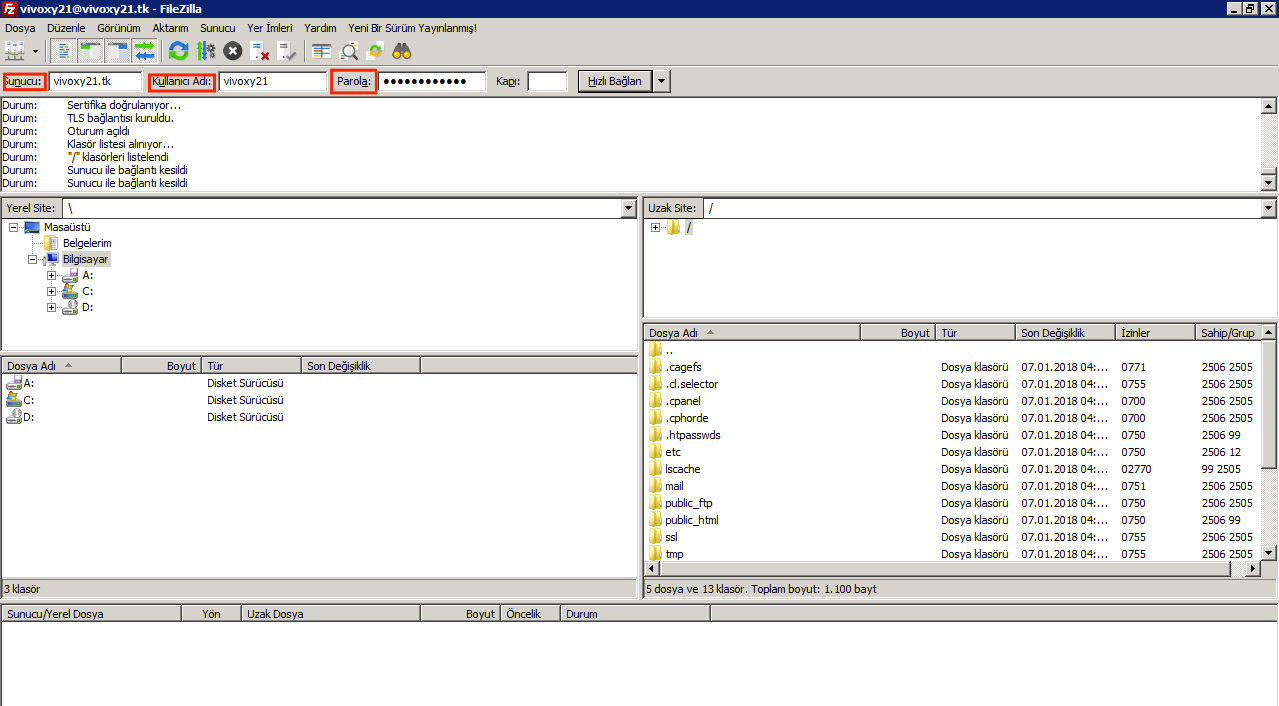Go up via the .. parent folder

pyautogui.click(x=668, y=350)
